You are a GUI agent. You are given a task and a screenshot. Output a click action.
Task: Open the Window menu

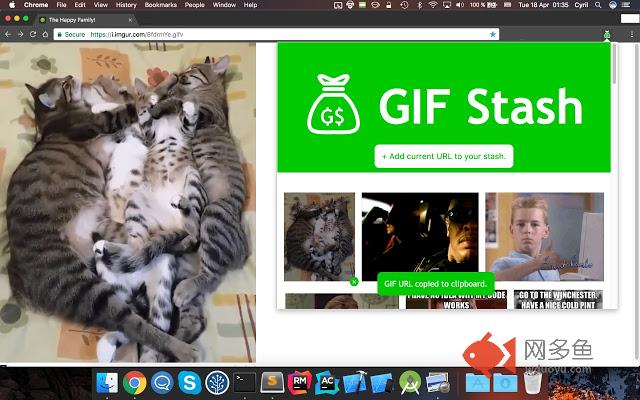click(x=224, y=5)
